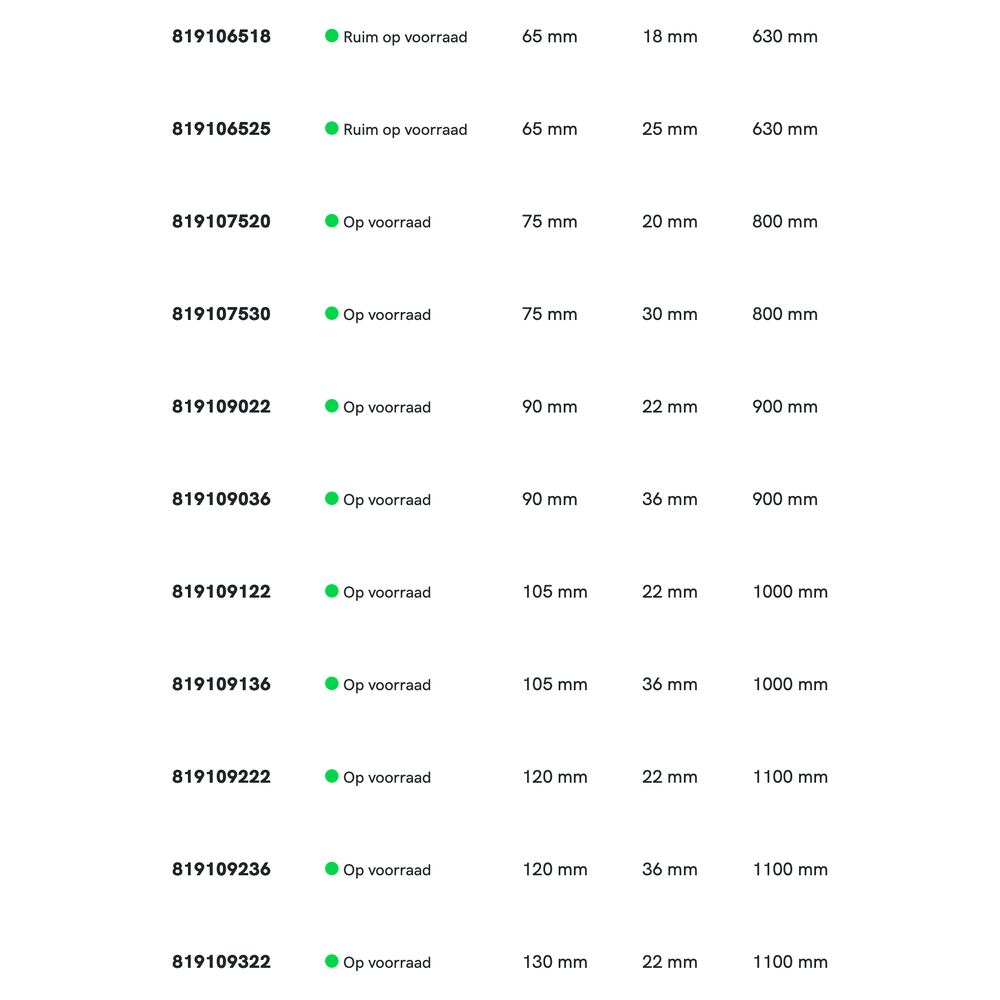The height and width of the screenshot is (1000, 1000).
Task: Open article number 819109036
Action: click(221, 499)
